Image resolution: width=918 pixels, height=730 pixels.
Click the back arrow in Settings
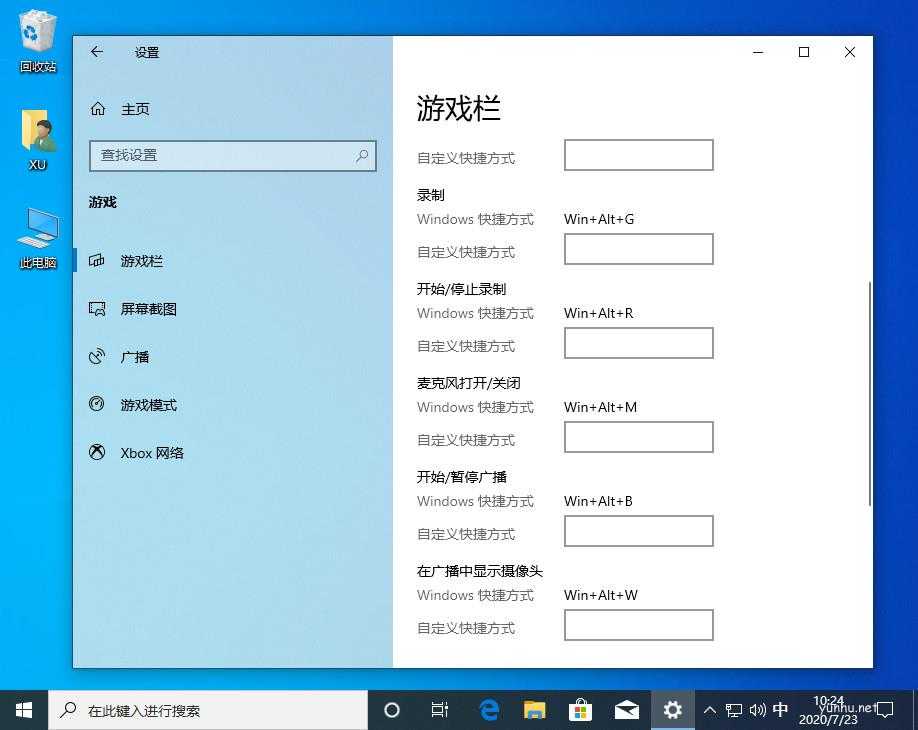96,52
